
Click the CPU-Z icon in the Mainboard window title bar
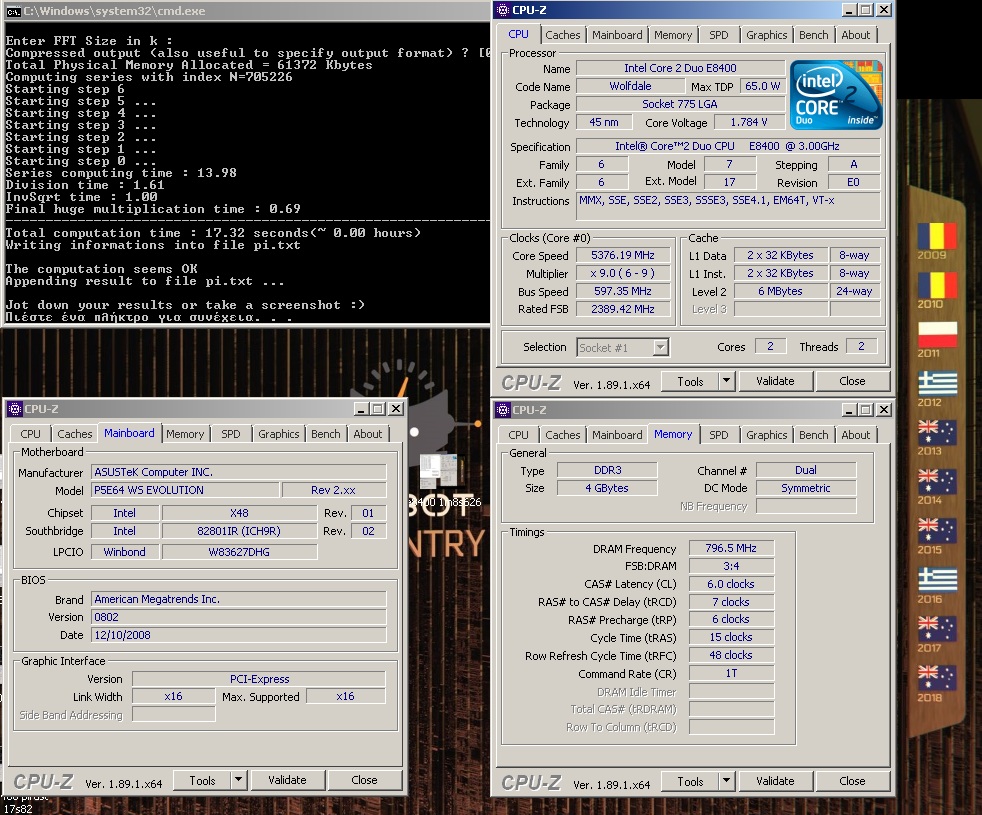pos(14,409)
